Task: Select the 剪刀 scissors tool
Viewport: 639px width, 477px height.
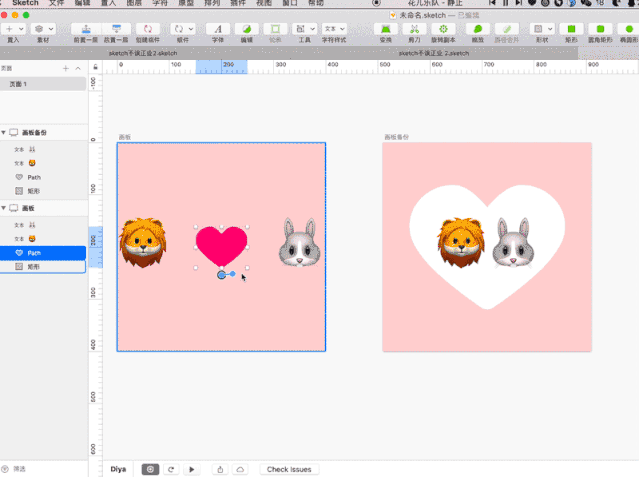Action: (414, 29)
